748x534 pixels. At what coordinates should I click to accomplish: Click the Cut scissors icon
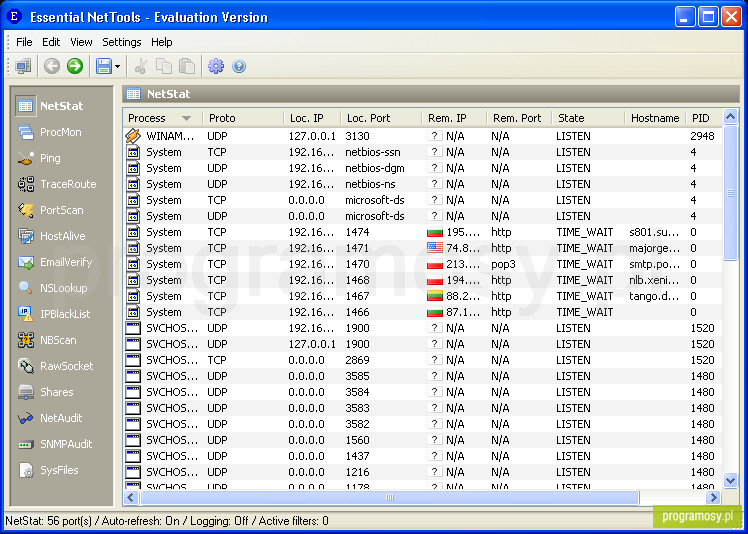(141, 66)
